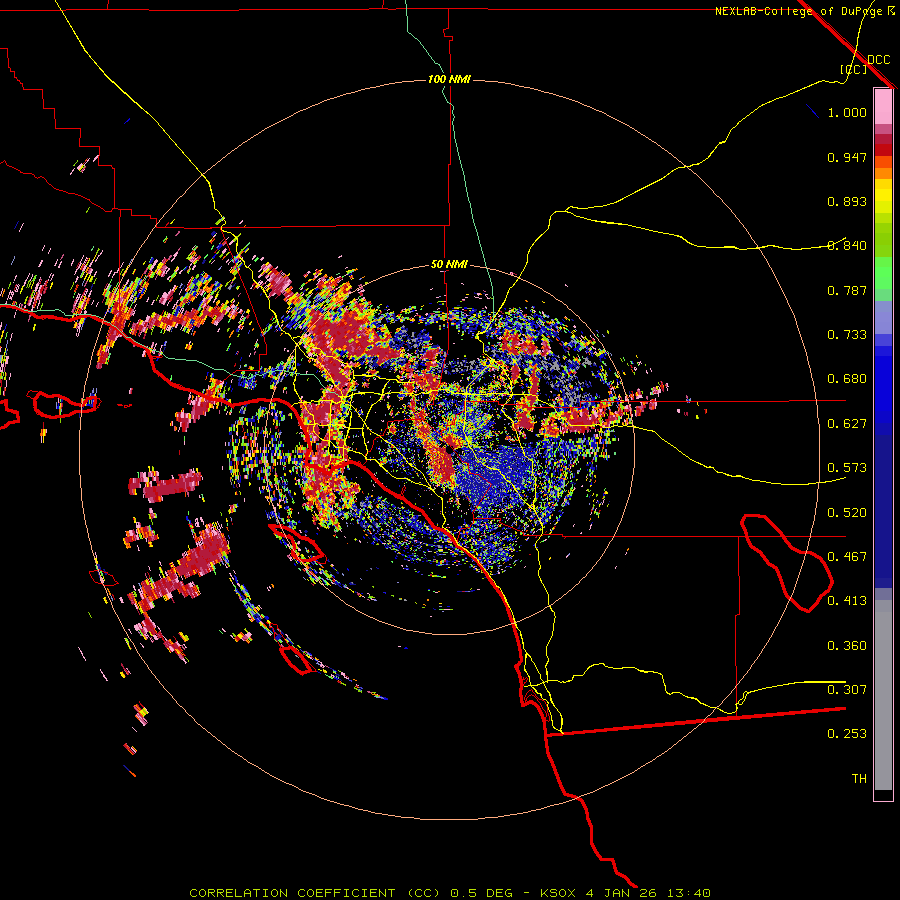
Task: Pick the light pink swatch on the color scale
Action: (883, 107)
